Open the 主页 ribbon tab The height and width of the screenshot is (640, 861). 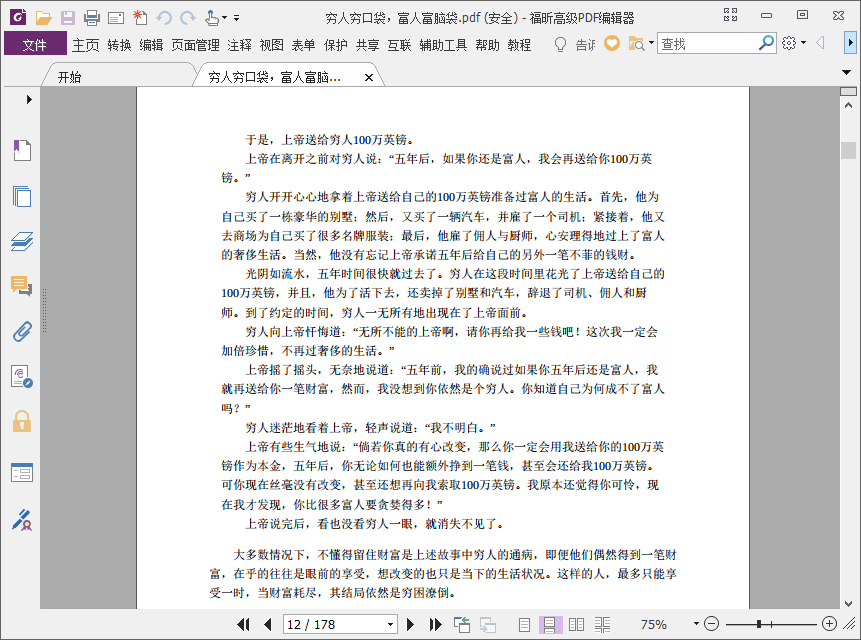86,44
